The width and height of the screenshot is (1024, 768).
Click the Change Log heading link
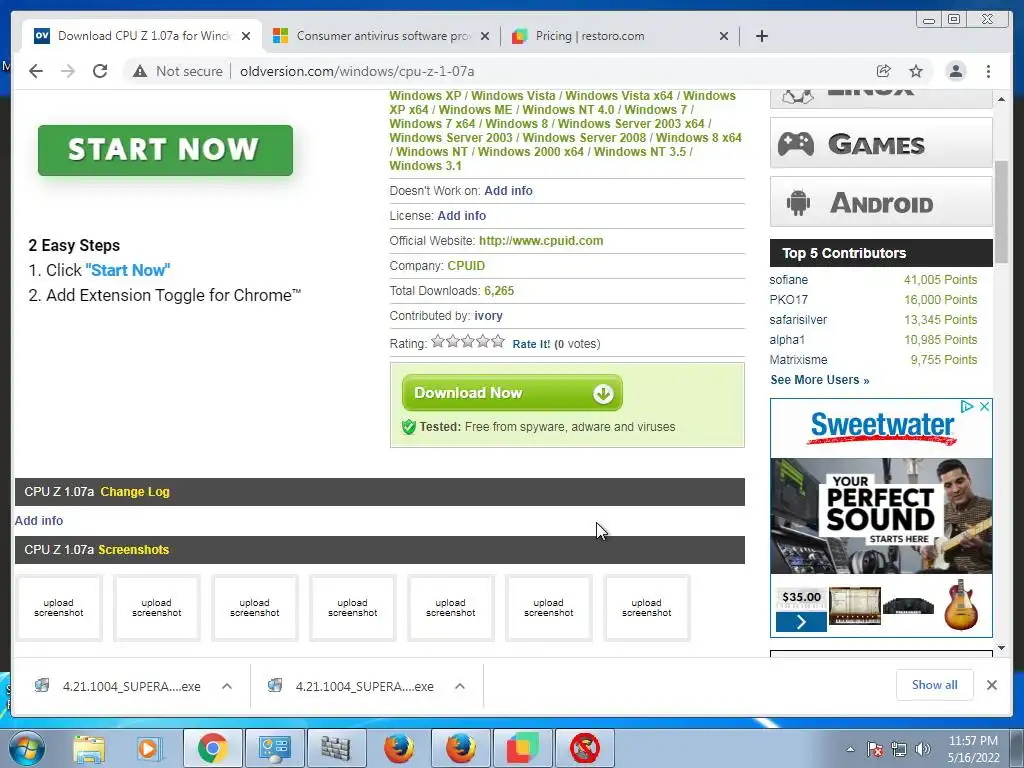[x=135, y=492]
